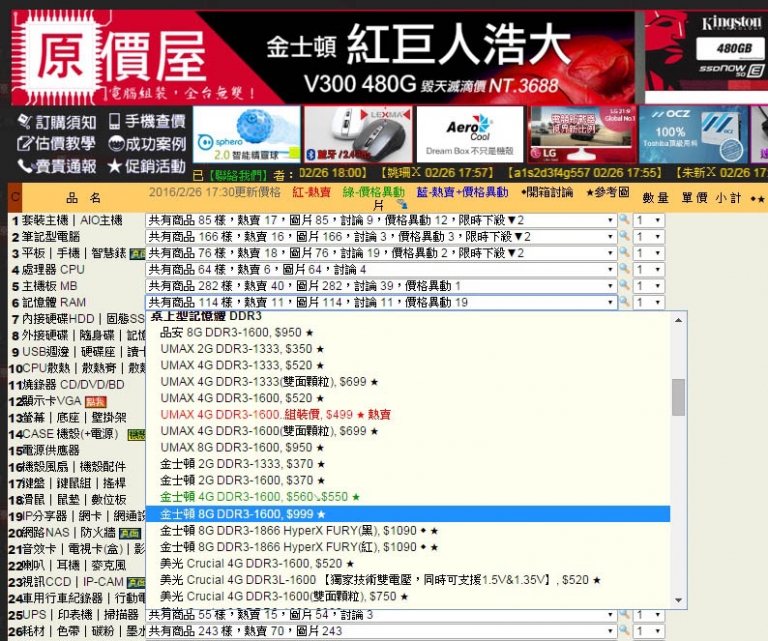768x641 pixels.
Task: Click the picture icon under header bar
Action: coord(402,204)
